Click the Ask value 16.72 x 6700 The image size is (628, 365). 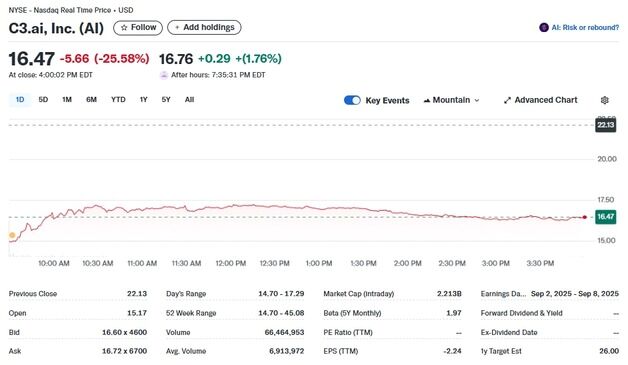(x=125, y=351)
